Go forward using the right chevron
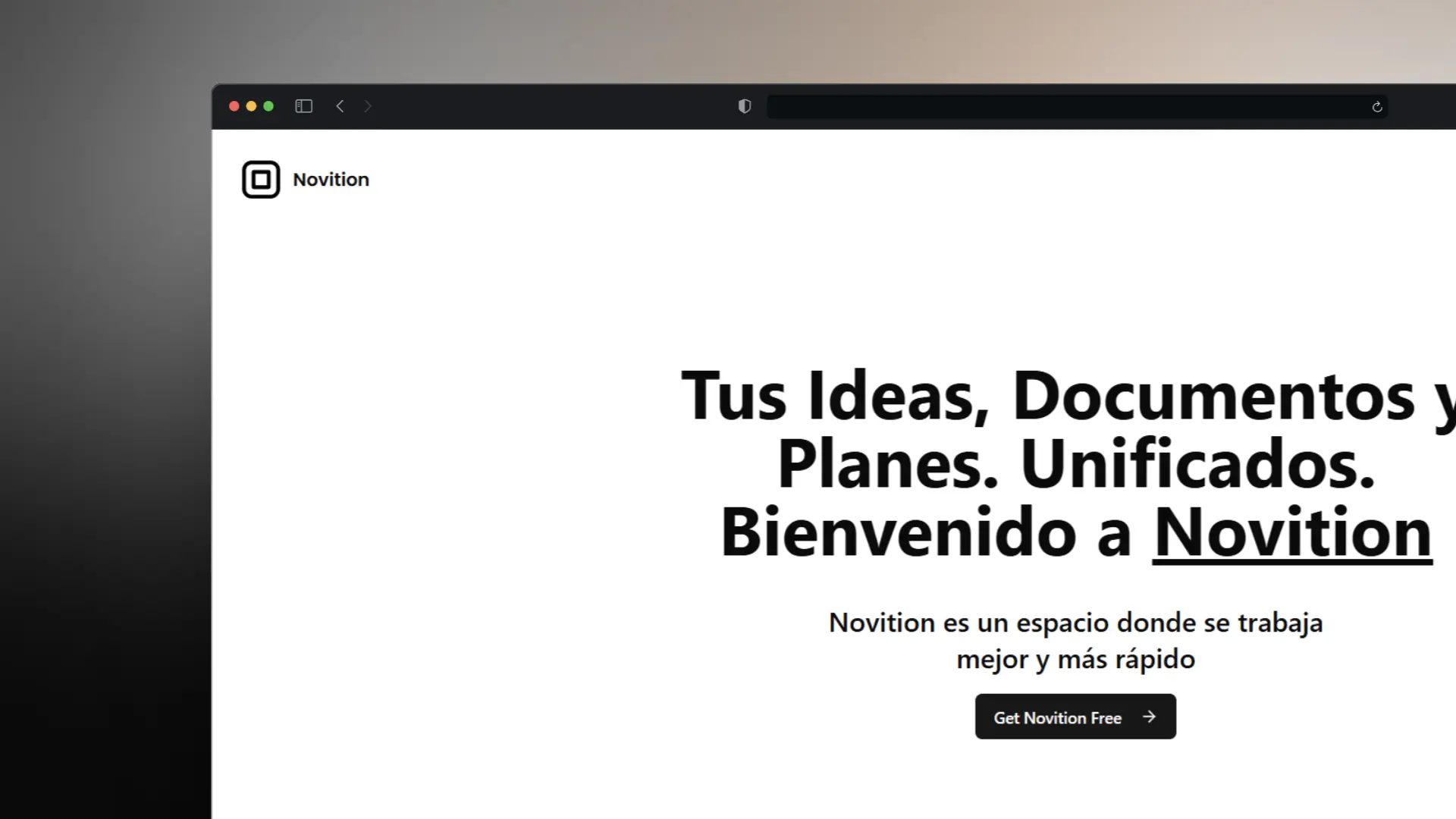Image resolution: width=1456 pixels, height=819 pixels. (368, 106)
